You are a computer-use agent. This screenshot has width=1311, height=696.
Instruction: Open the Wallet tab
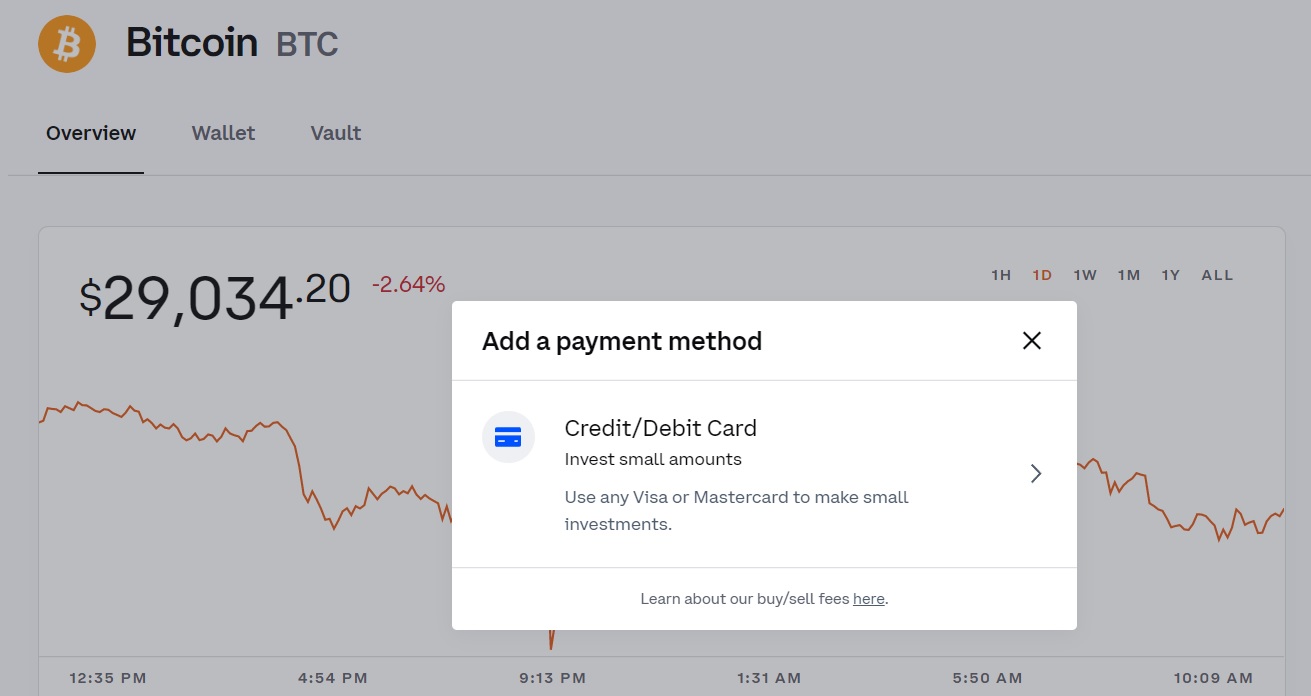pyautogui.click(x=223, y=133)
